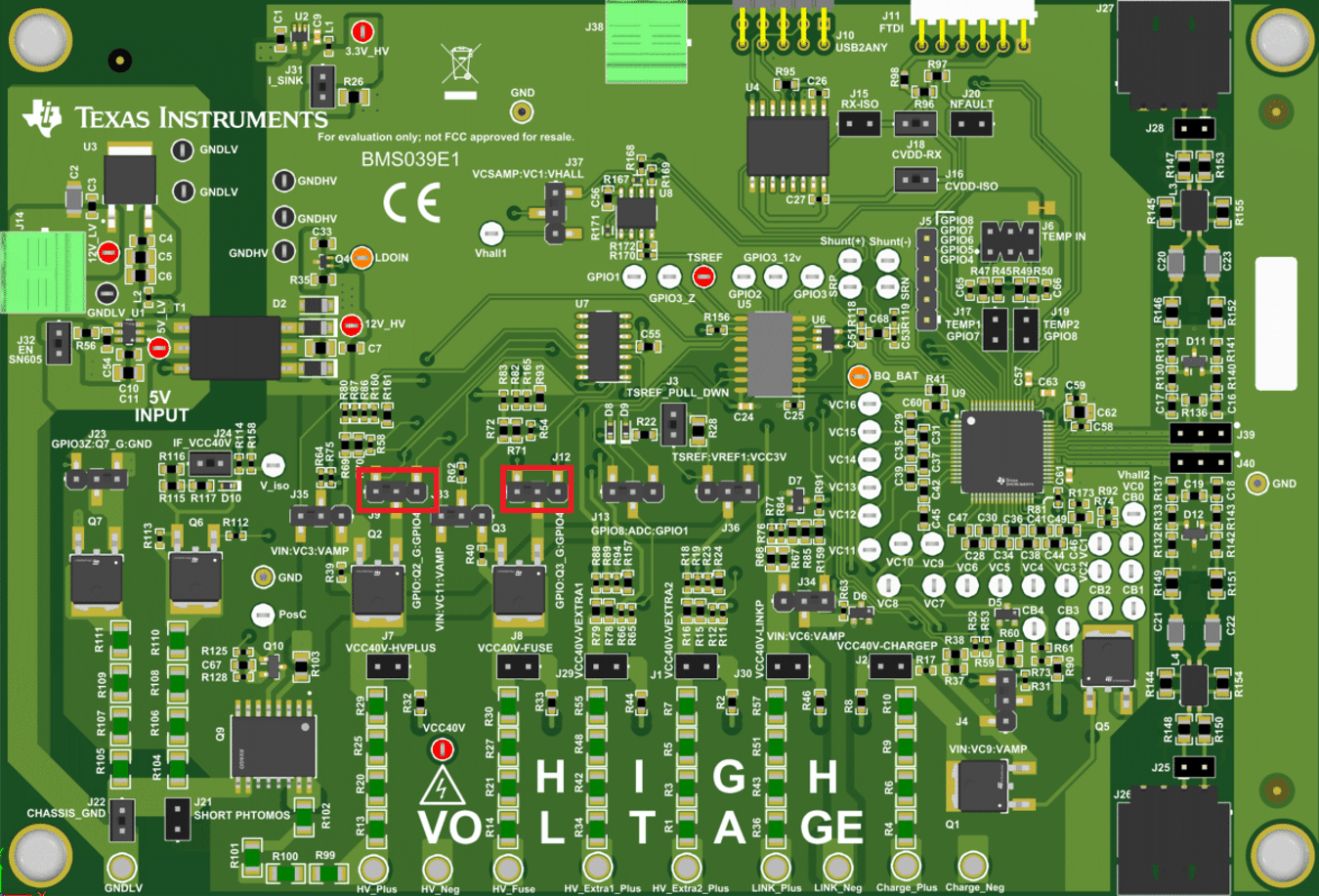This screenshot has height=896, width=1319.
Task: Click the J32 EN SN605 jumper
Action: [x=59, y=342]
